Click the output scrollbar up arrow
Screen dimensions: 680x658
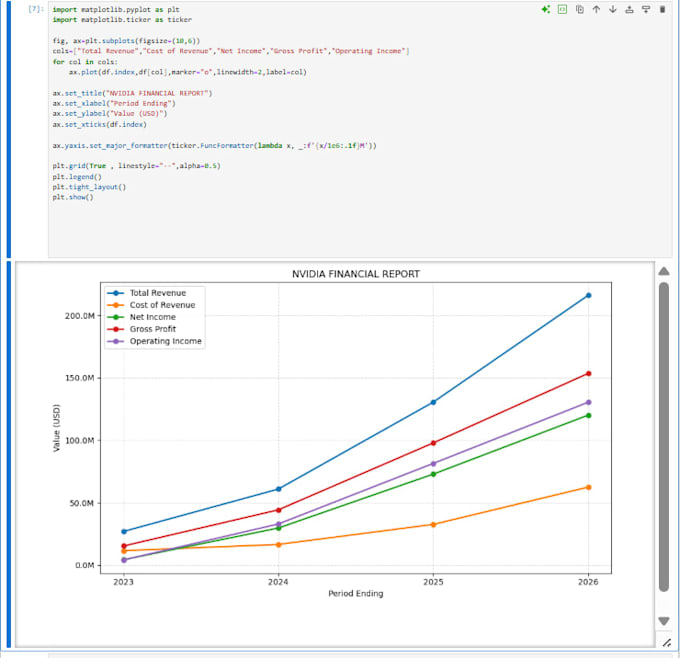664,272
